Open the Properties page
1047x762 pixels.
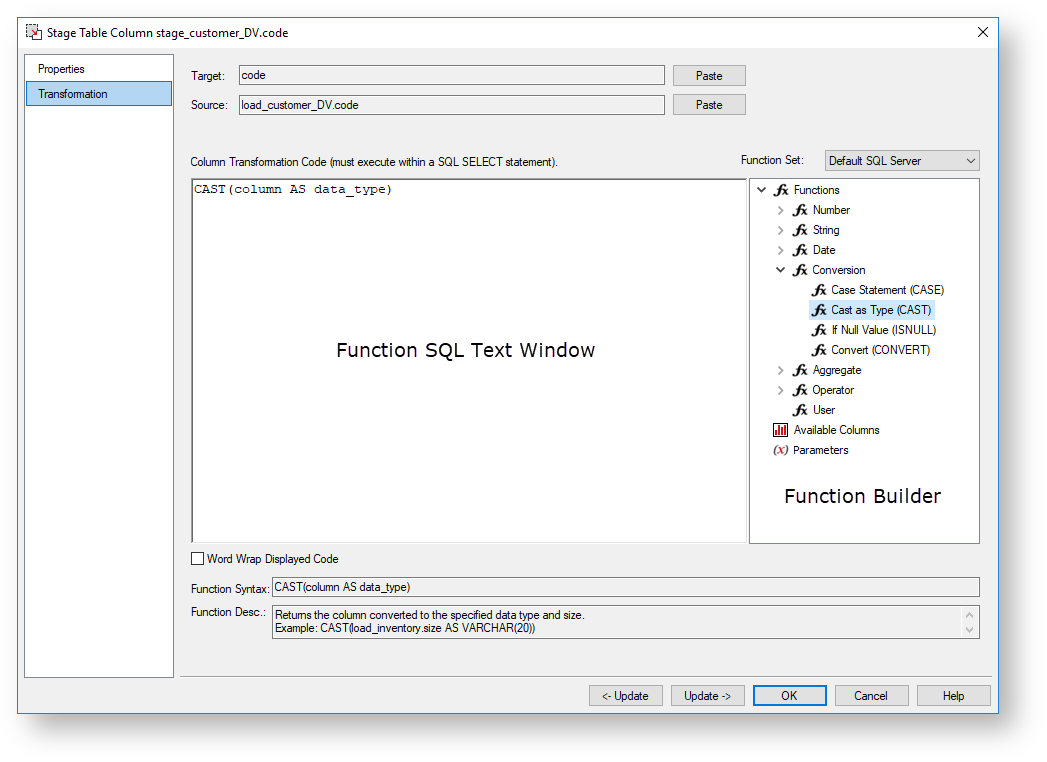pyautogui.click(x=99, y=69)
